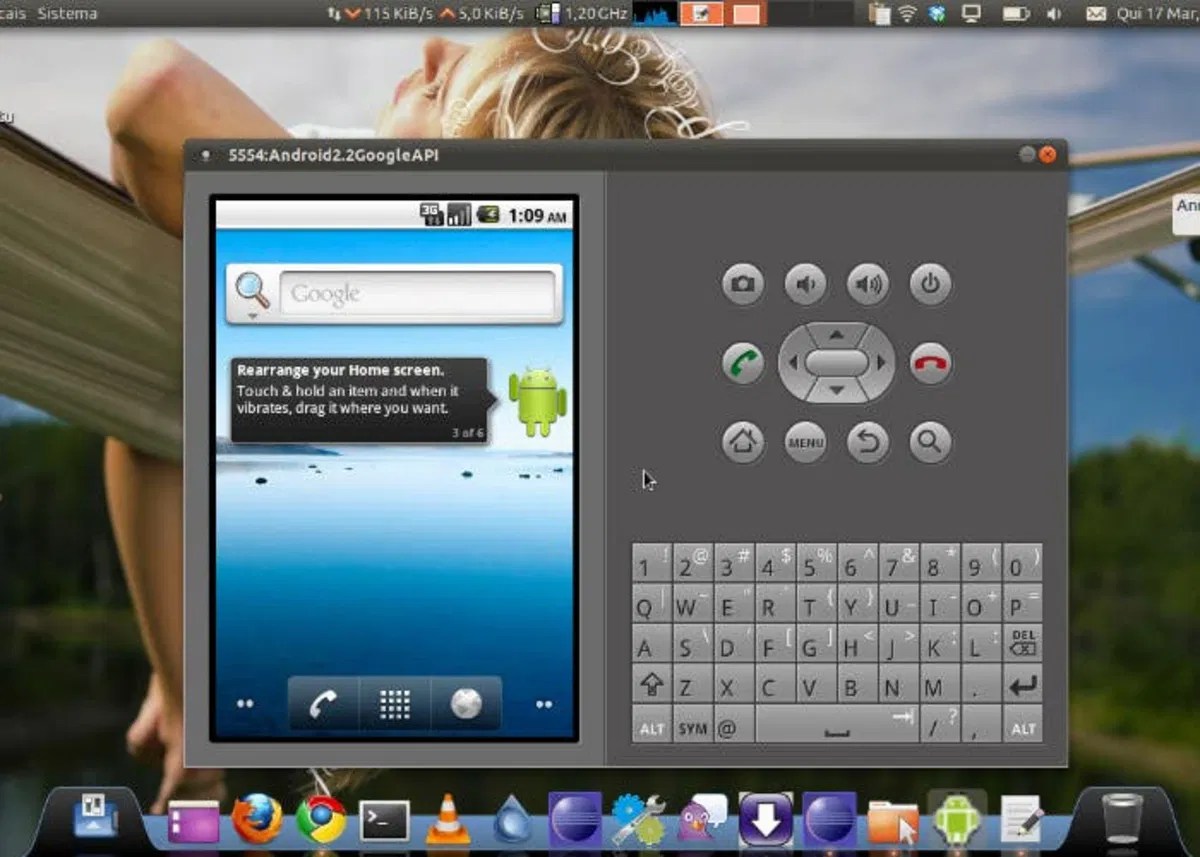Click the 1 key on emulator keyboard
Image resolution: width=1200 pixels, height=857 pixels.
tap(651, 563)
